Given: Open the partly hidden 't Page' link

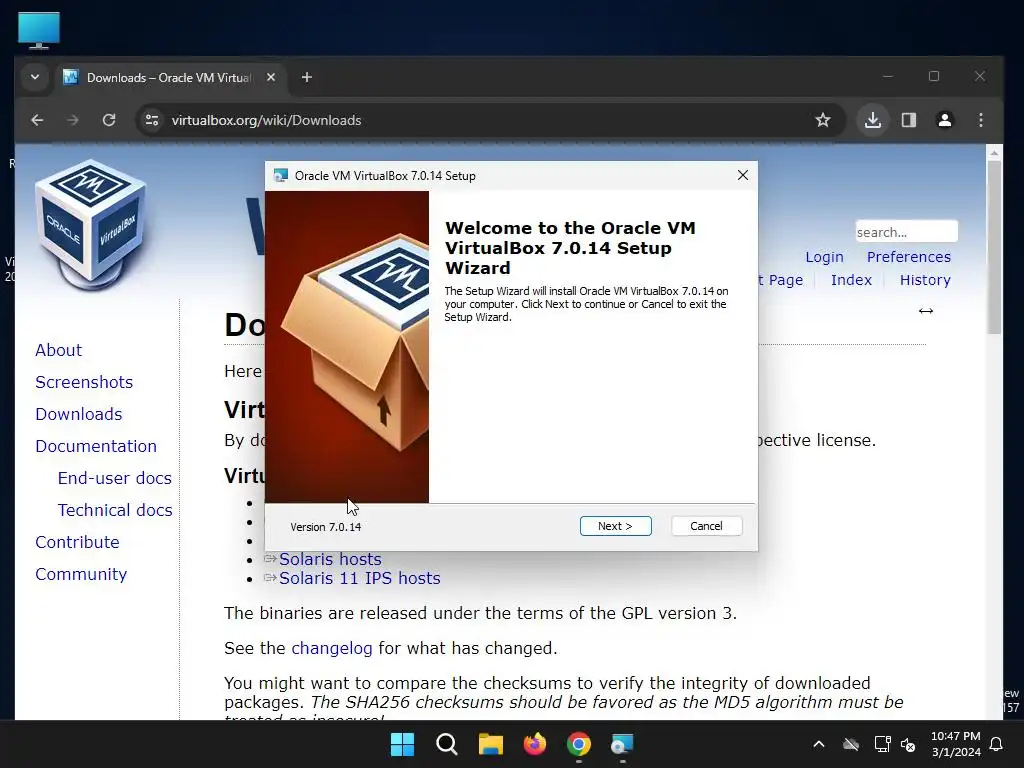Looking at the screenshot, I should (x=780, y=280).
